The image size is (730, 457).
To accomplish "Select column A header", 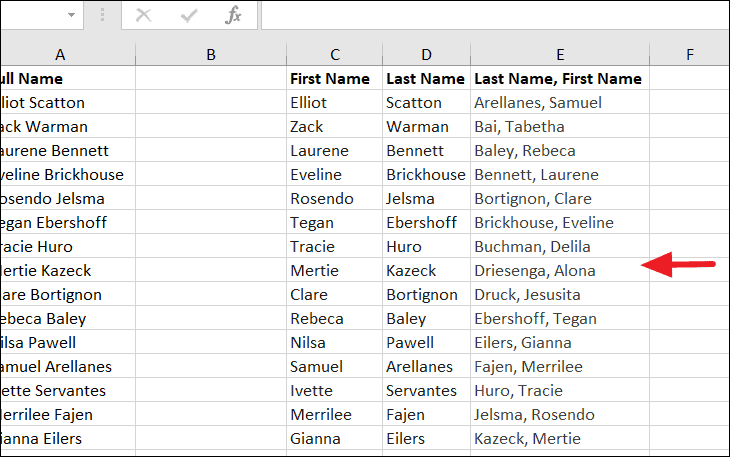I will [x=60, y=55].
